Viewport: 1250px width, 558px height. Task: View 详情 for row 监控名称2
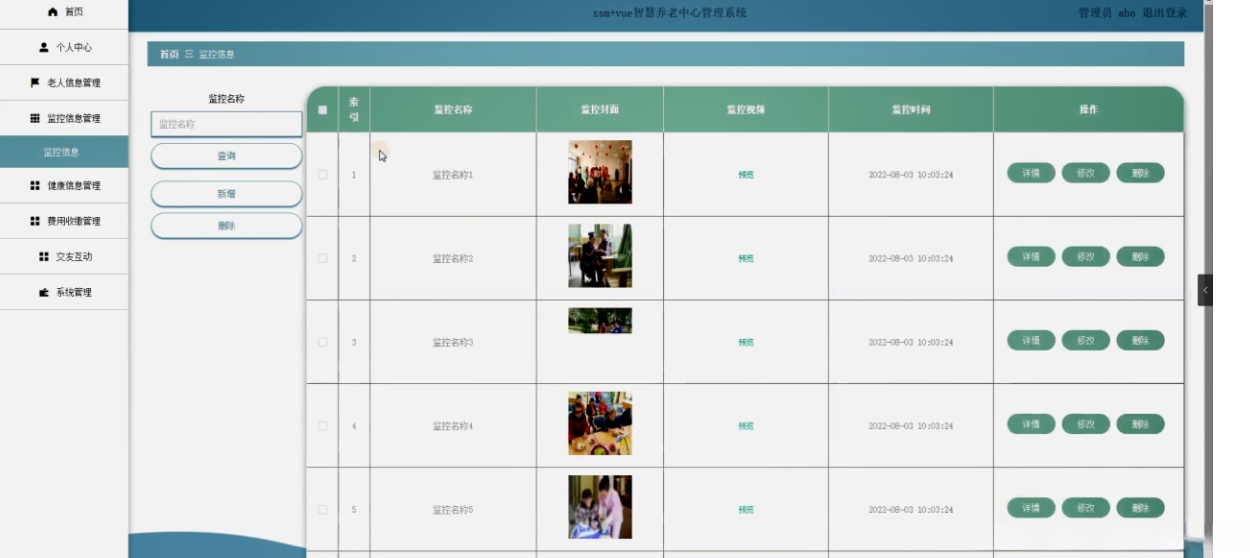[x=1031, y=257]
